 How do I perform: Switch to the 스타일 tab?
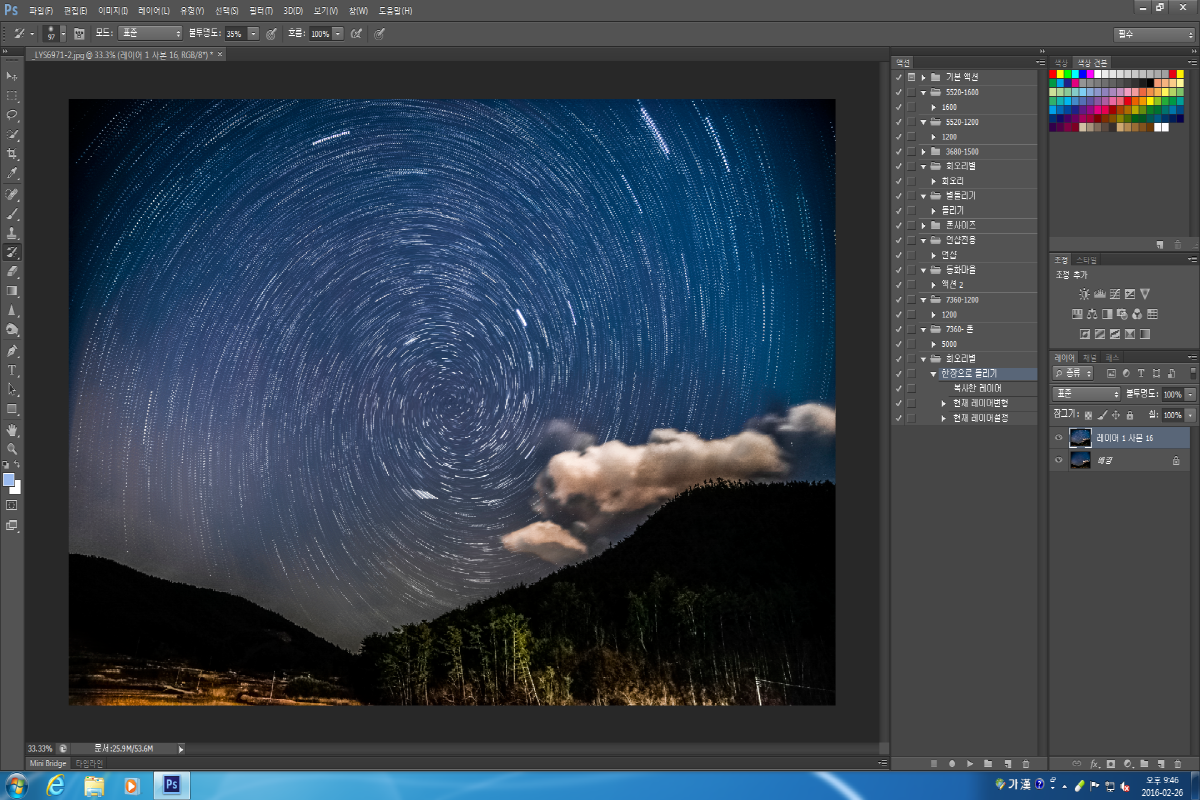[1086, 260]
